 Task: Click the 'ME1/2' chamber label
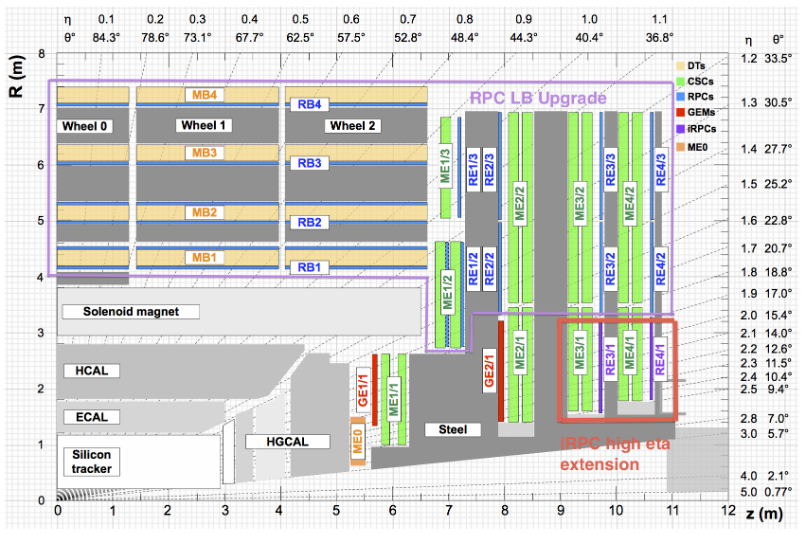click(x=448, y=292)
